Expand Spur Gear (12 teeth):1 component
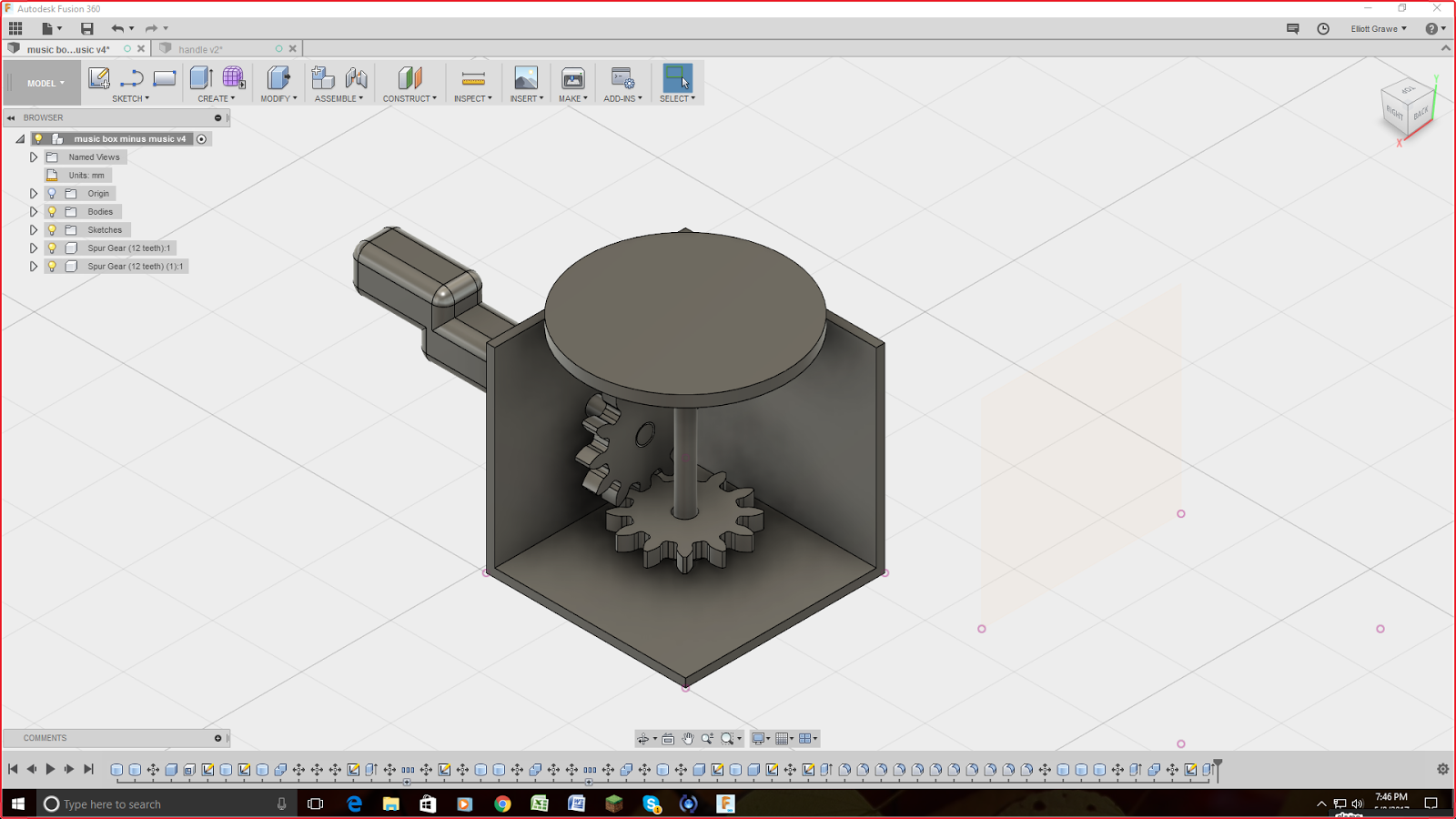This screenshot has width=1456, height=819. 34,248
